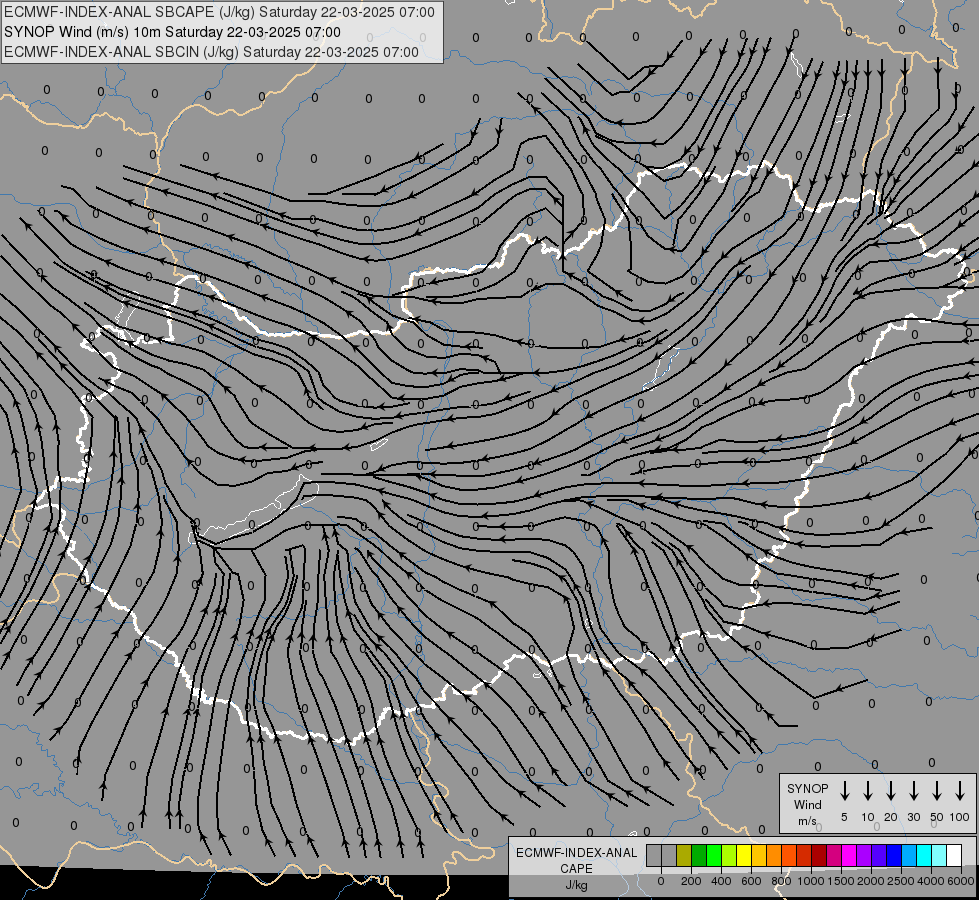This screenshot has height=900, width=979.
Task: Click the 6000 value on the colorbar
Action: click(961, 881)
